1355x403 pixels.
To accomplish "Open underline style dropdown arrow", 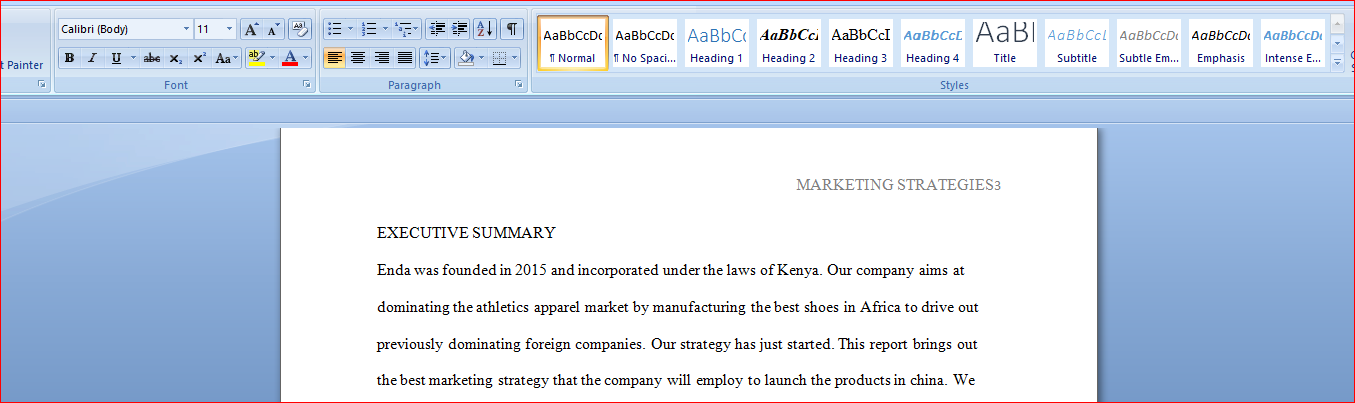I will tap(132, 58).
